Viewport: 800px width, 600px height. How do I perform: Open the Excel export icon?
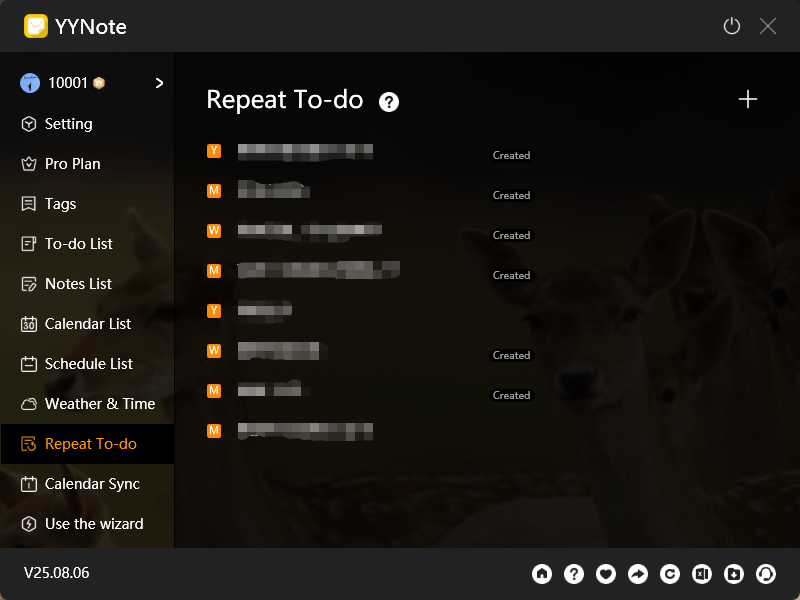coord(702,574)
